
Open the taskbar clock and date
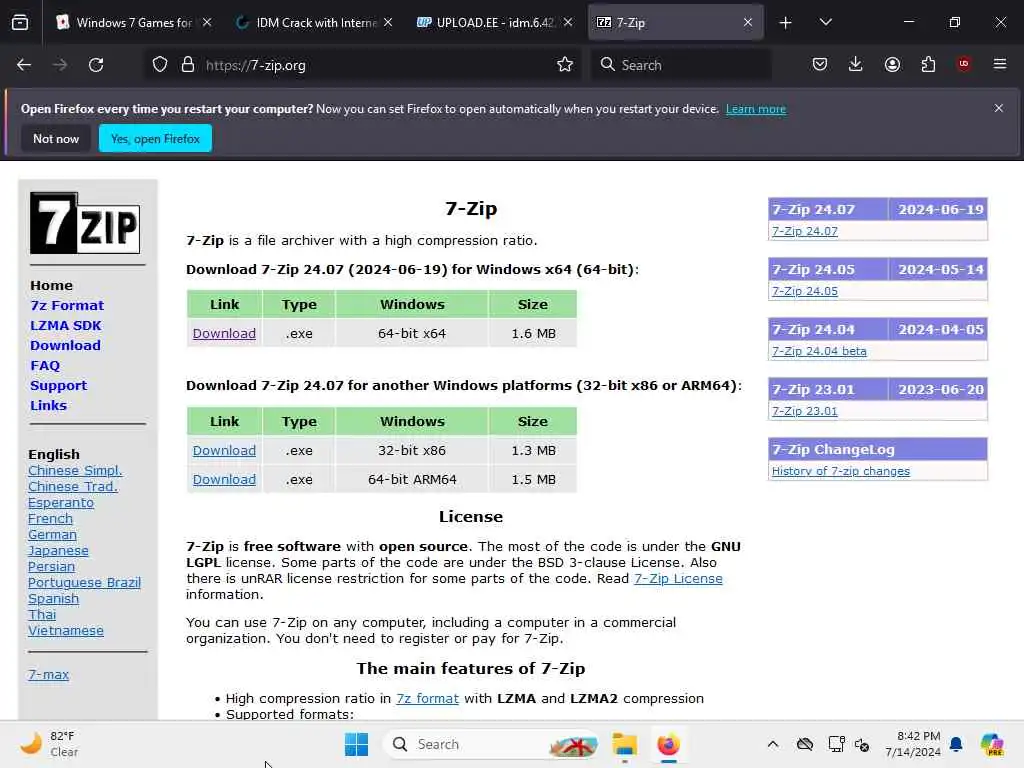point(912,744)
